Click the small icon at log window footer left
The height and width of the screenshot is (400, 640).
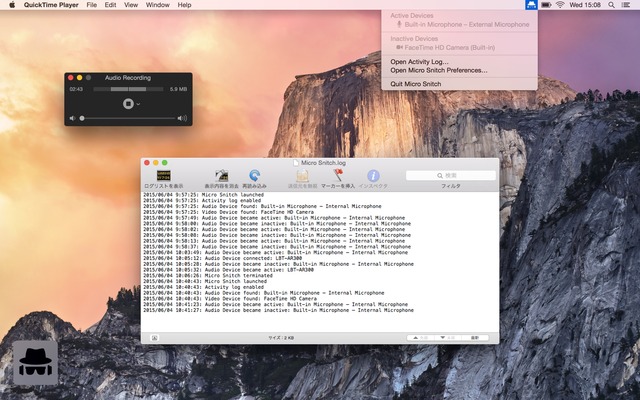(155, 338)
